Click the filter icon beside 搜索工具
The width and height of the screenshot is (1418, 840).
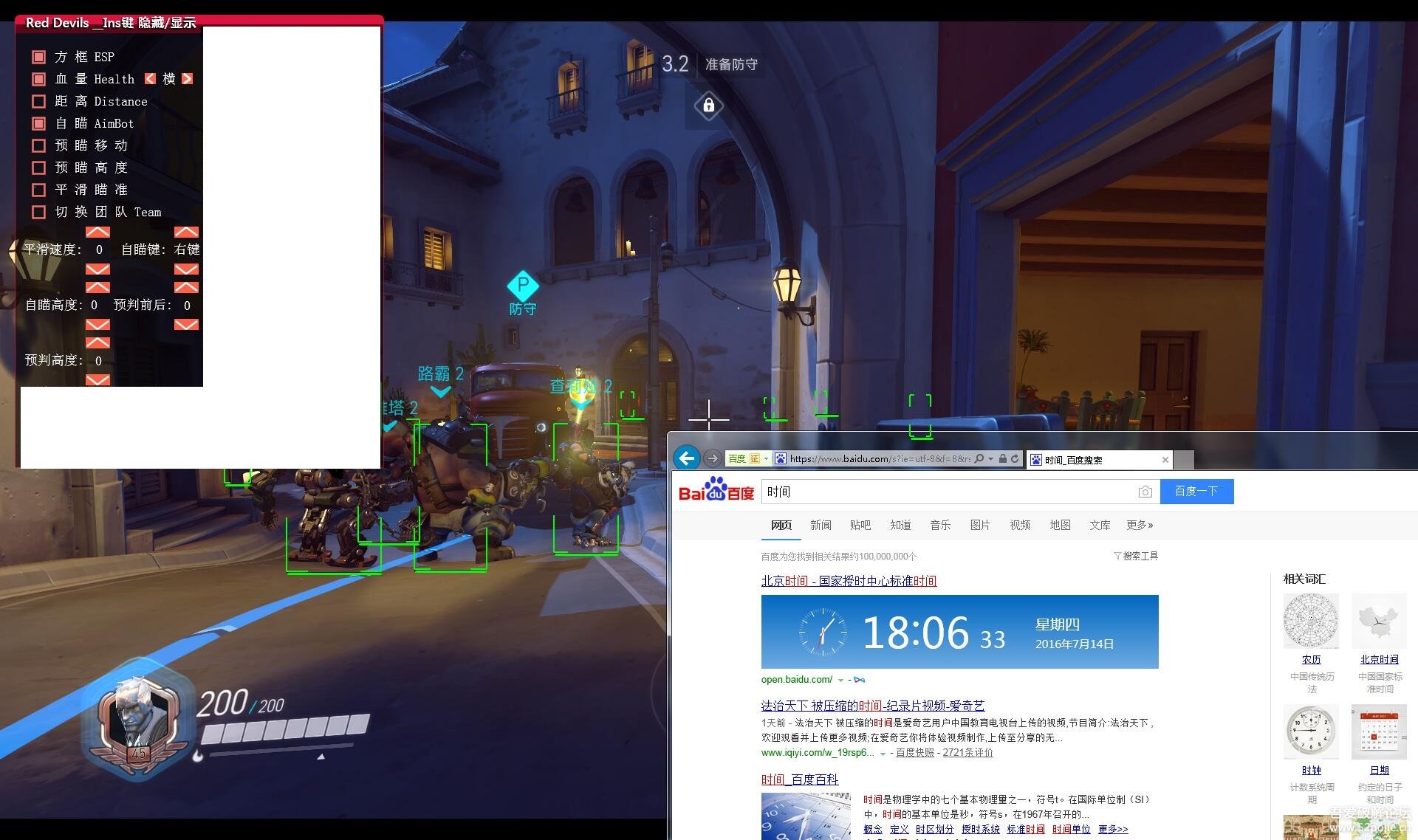1117,556
